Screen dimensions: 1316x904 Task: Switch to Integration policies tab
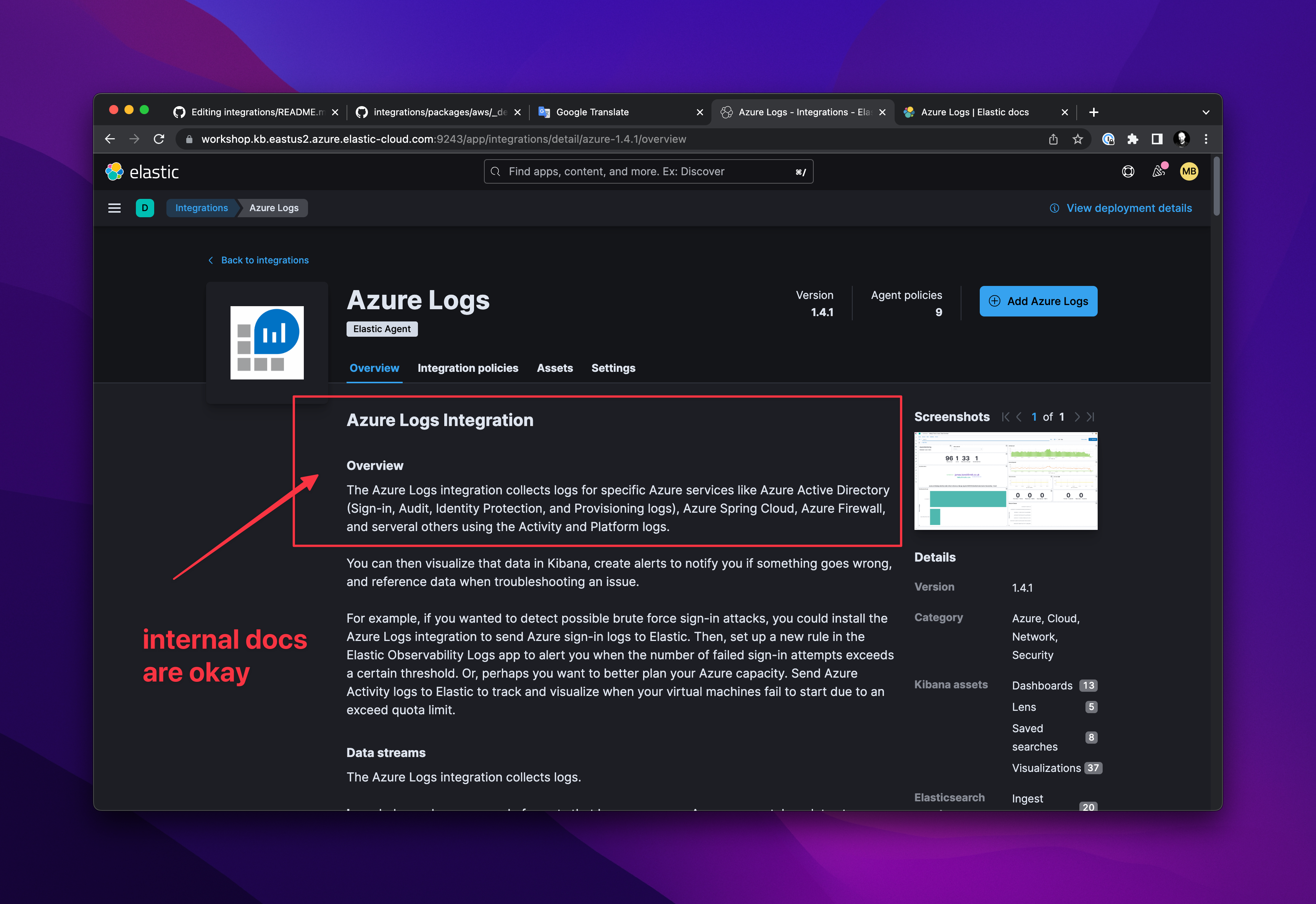pyautogui.click(x=468, y=368)
